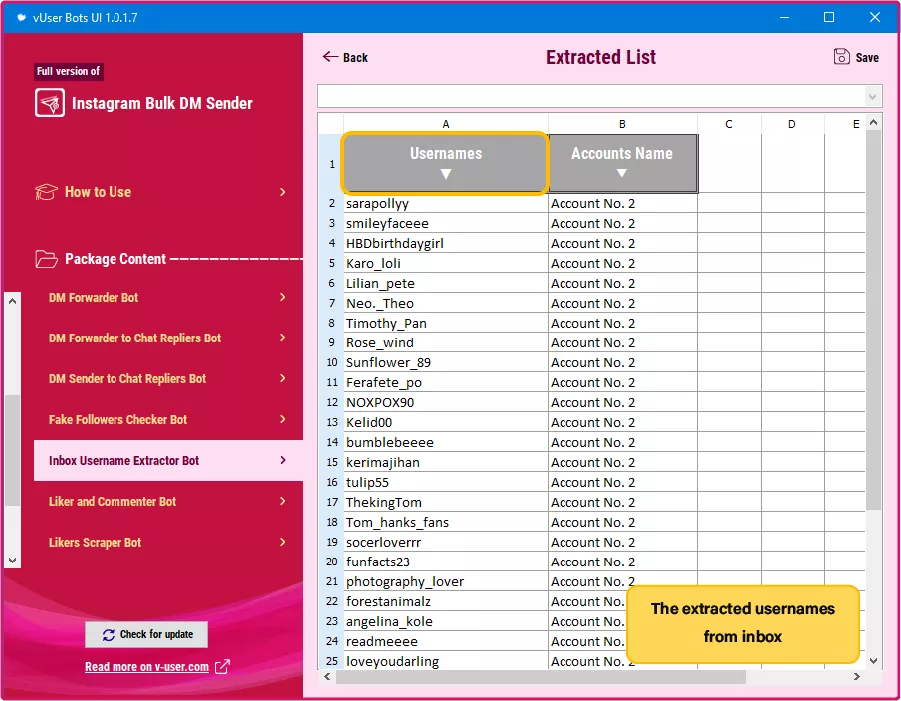Select the HBDbirthdaygirl cell
The height and width of the screenshot is (701, 901).
coord(446,244)
